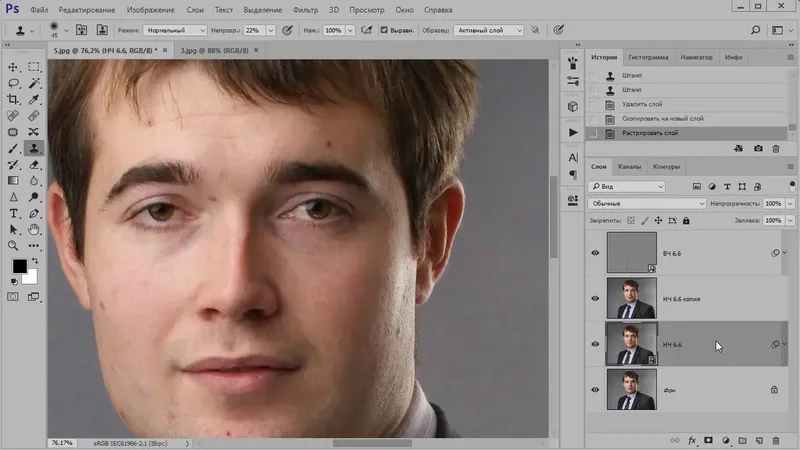Image resolution: width=800 pixels, height=450 pixels.
Task: Uncheck the Выравн. checkbox
Action: coord(384,30)
